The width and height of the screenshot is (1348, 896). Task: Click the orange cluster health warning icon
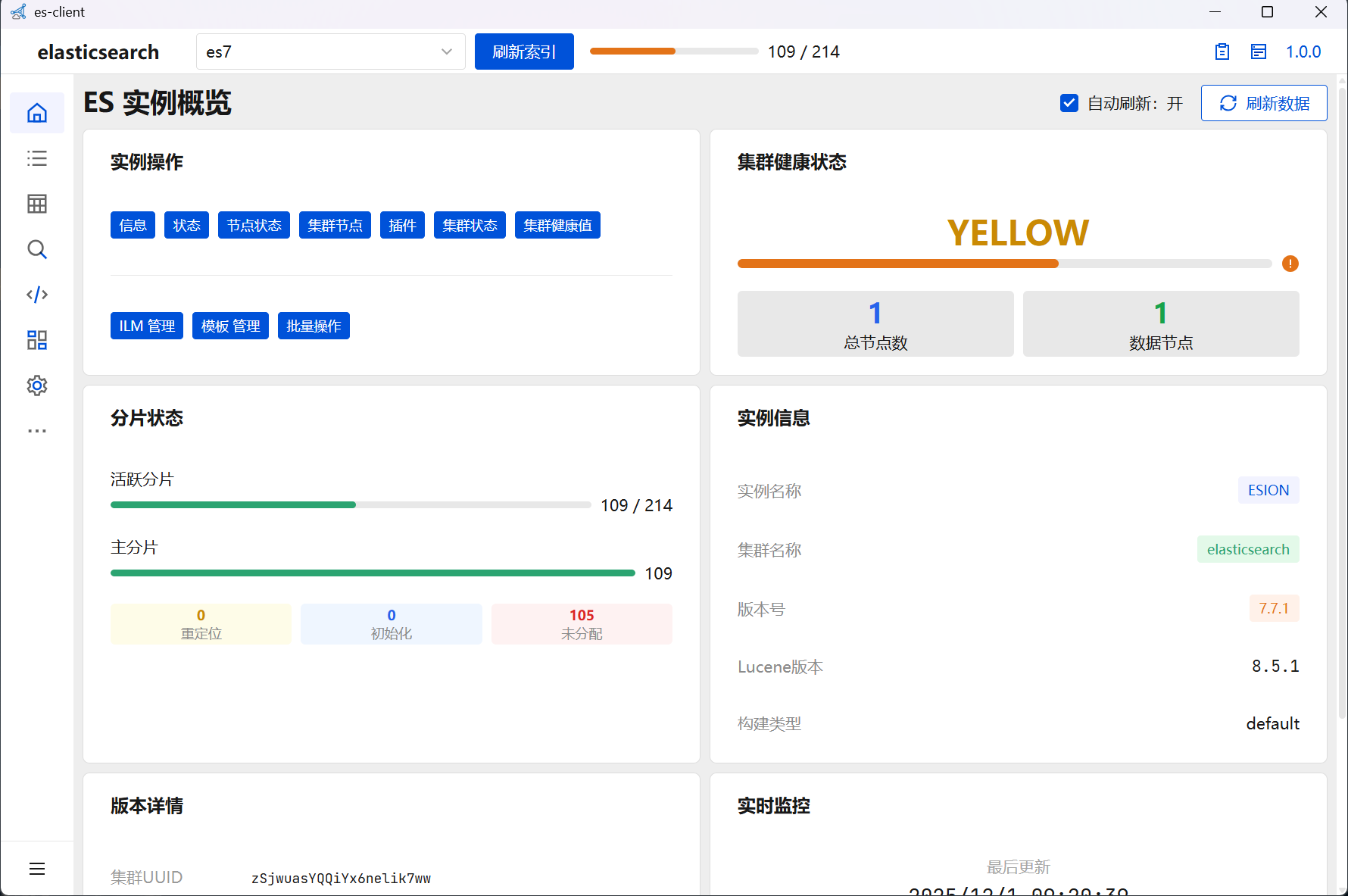pos(1290,264)
